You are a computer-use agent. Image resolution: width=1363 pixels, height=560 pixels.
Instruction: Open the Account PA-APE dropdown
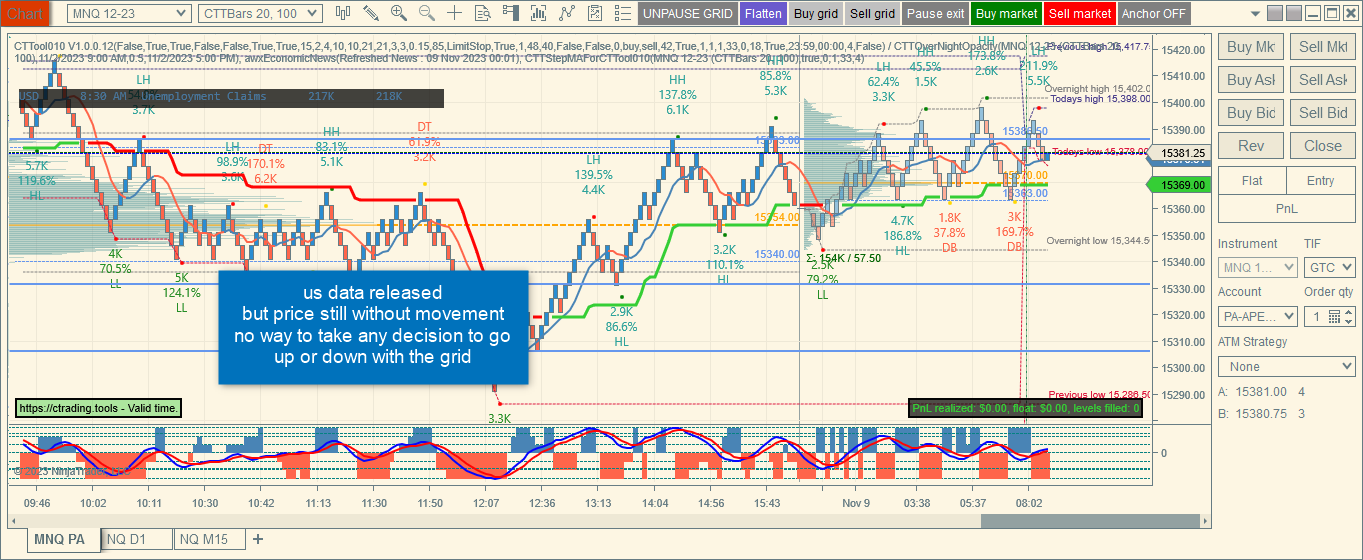click(1257, 316)
